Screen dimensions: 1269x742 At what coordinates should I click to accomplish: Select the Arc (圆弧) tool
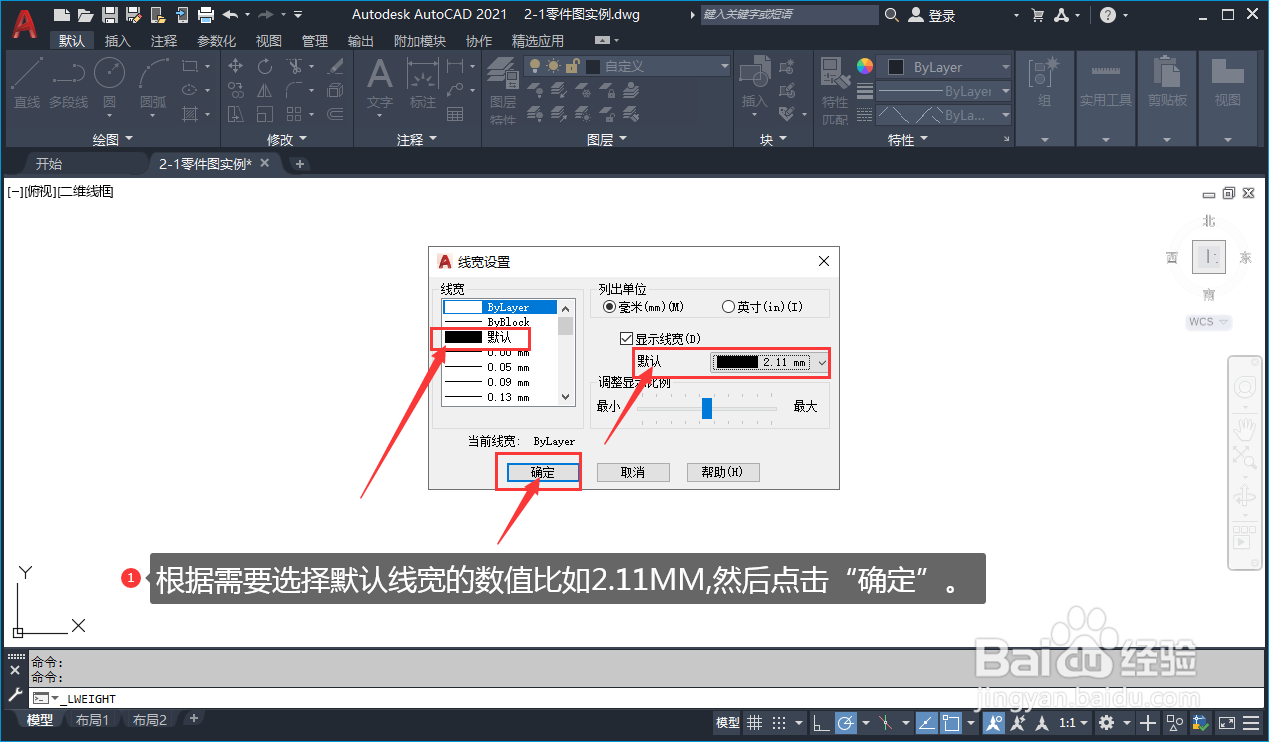coord(153,82)
